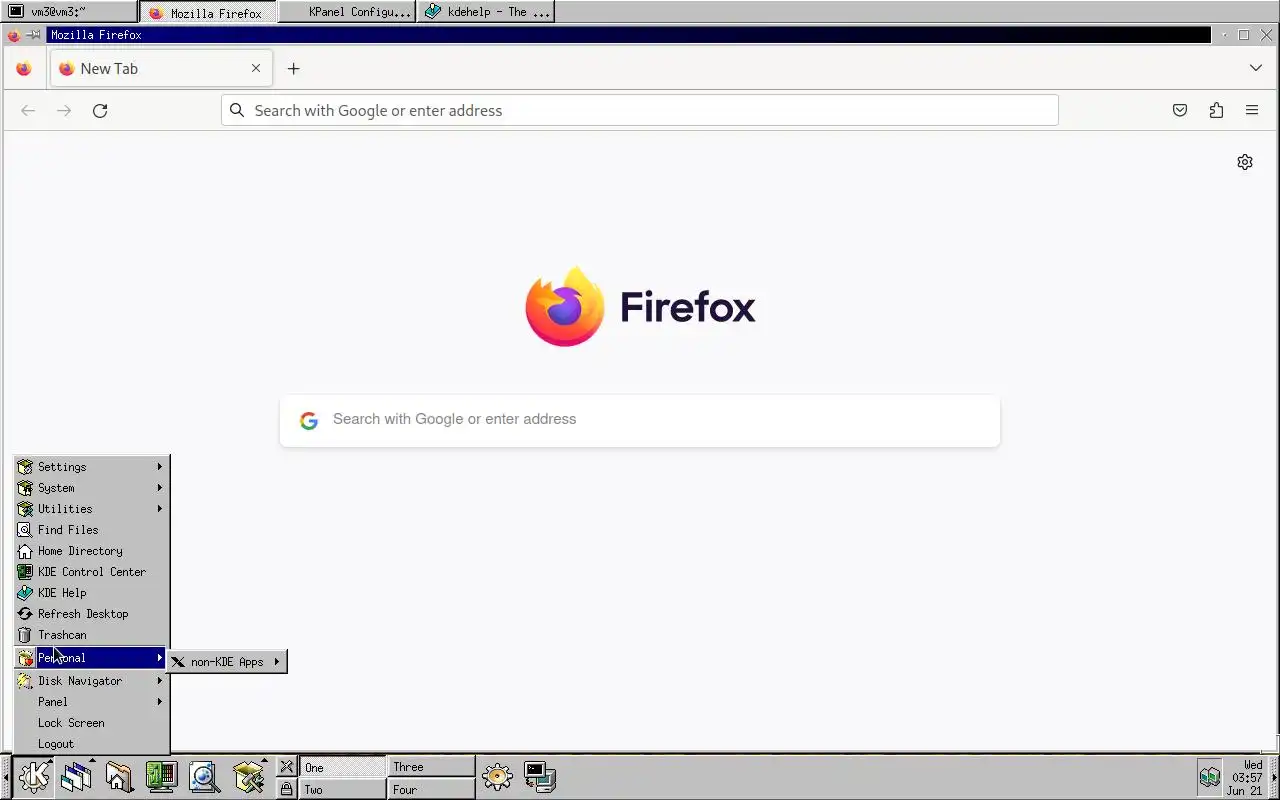Viewport: 1280px width, 800px height.
Task: Expand the Personal submenu
Action: [92, 658]
